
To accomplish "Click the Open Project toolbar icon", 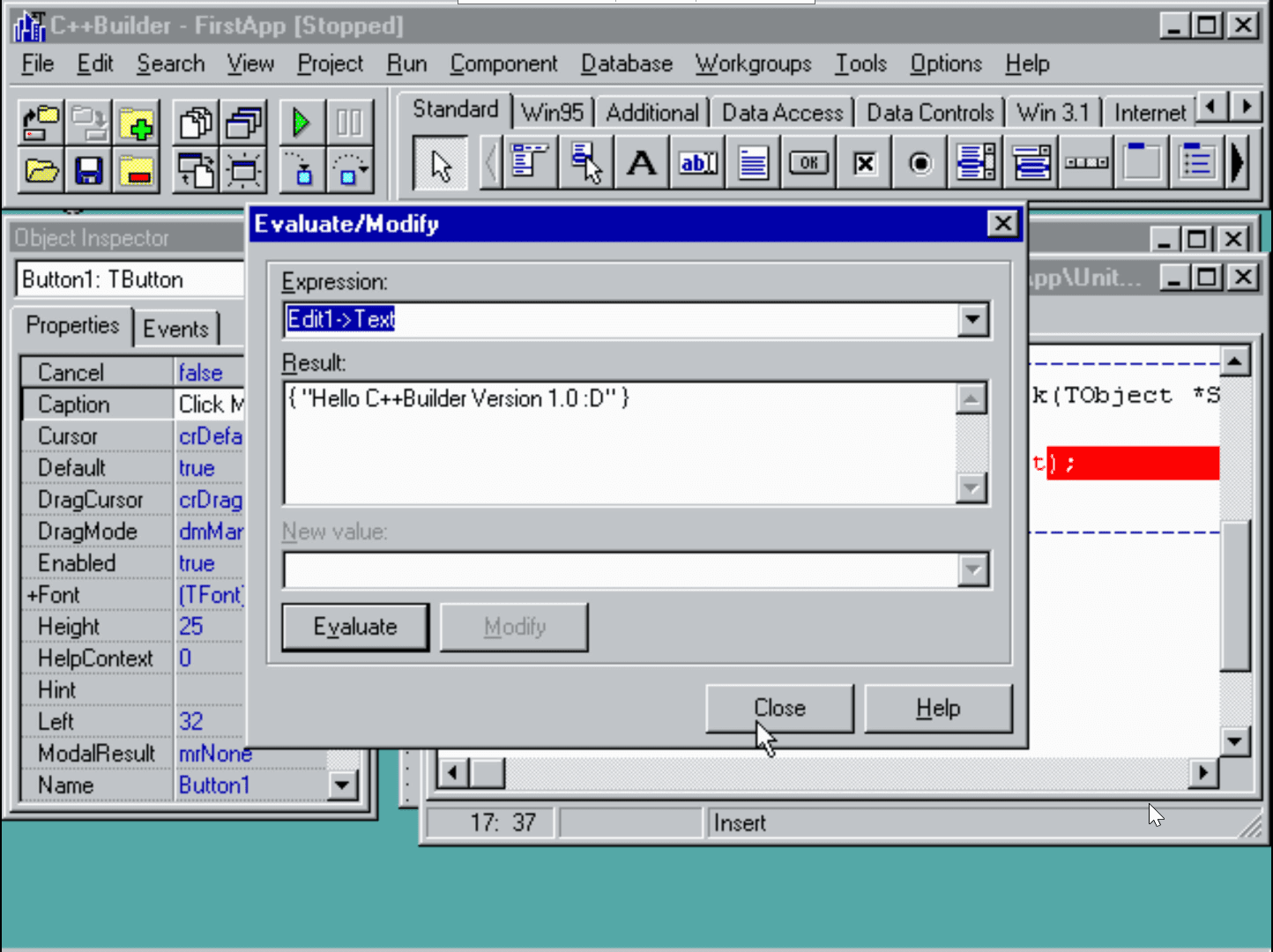I will tap(41, 123).
